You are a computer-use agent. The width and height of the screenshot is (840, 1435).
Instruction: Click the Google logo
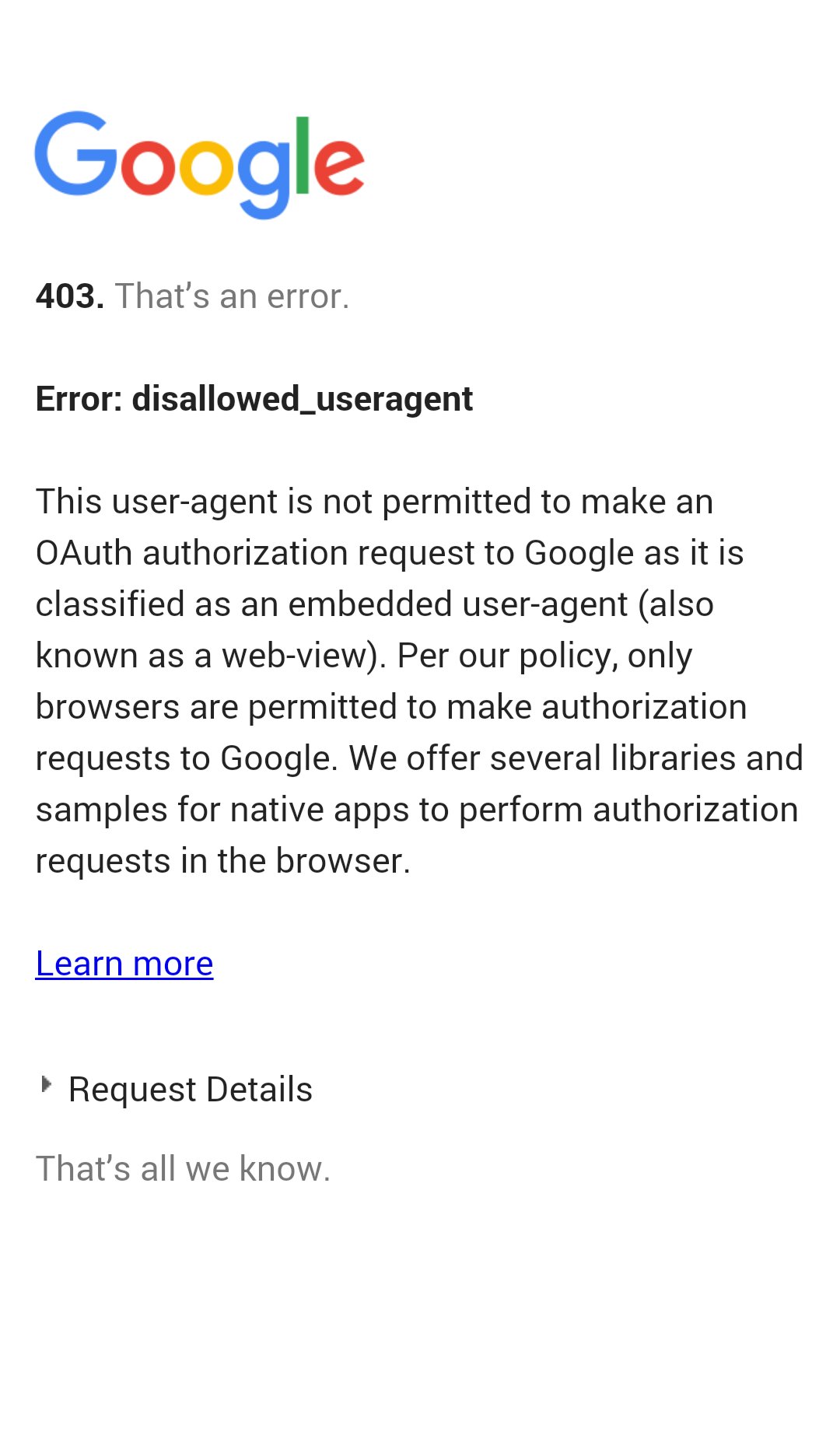click(x=200, y=165)
